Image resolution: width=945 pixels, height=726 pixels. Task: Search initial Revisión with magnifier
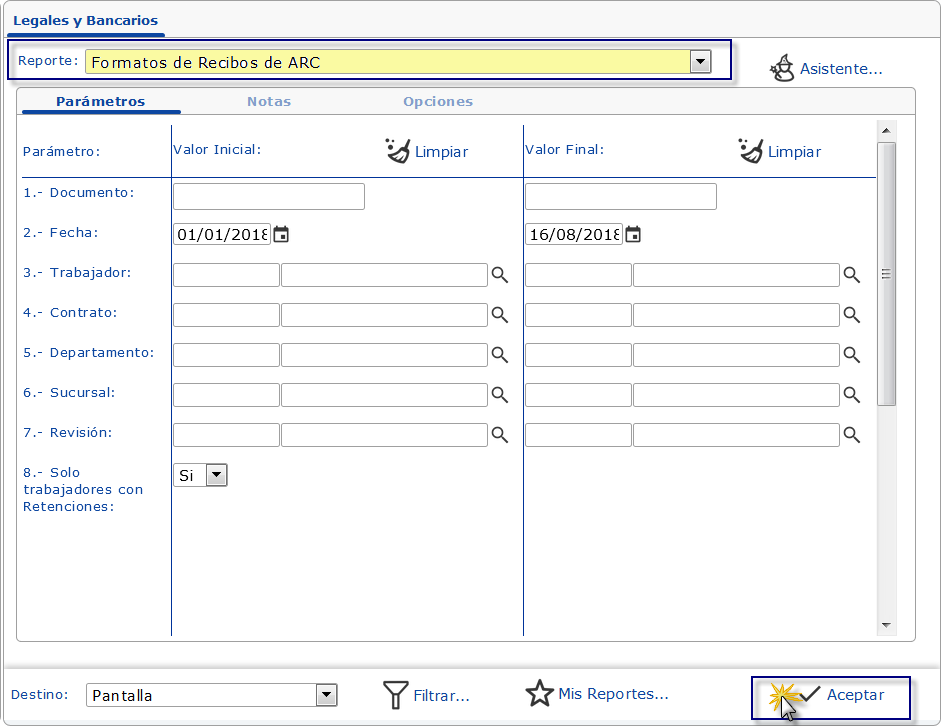(499, 435)
